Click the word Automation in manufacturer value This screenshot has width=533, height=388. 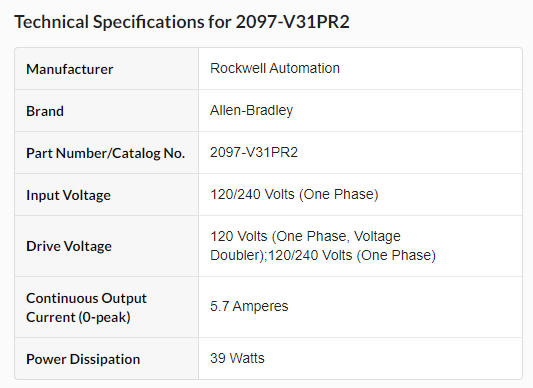point(305,68)
